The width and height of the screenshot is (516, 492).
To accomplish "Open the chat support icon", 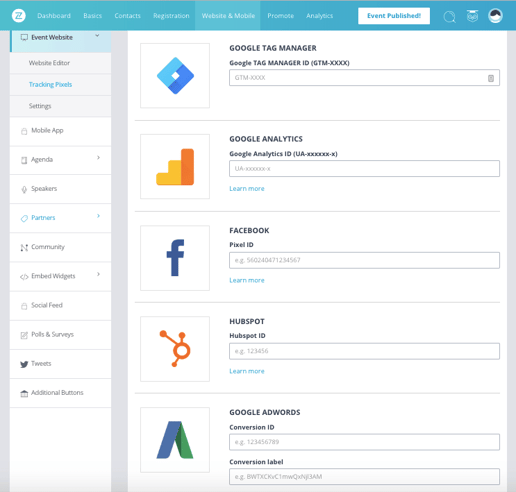I will pos(449,16).
